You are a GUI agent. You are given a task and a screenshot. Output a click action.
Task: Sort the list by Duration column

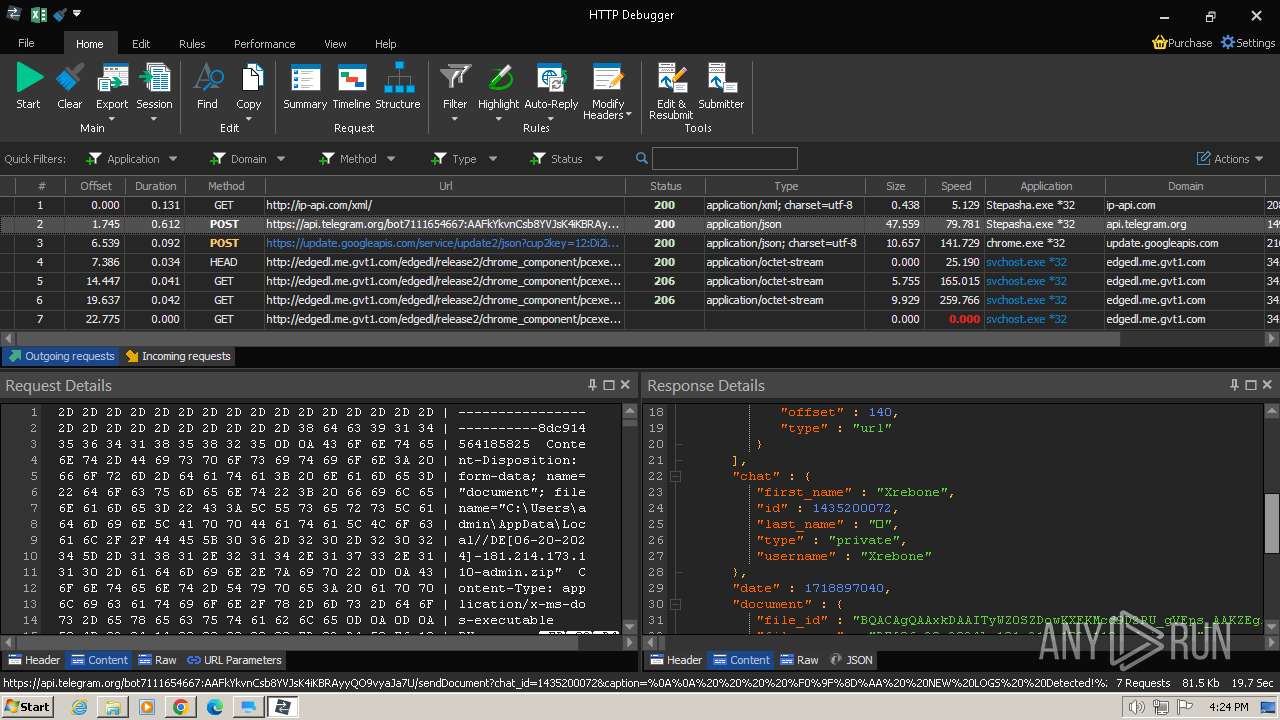tap(156, 186)
